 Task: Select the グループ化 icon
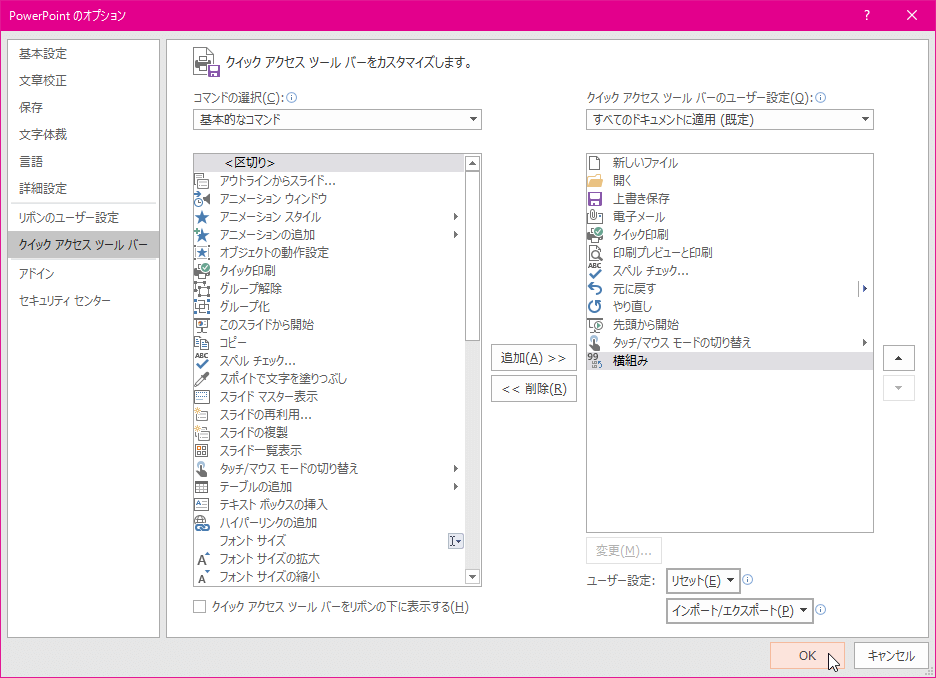[202, 307]
